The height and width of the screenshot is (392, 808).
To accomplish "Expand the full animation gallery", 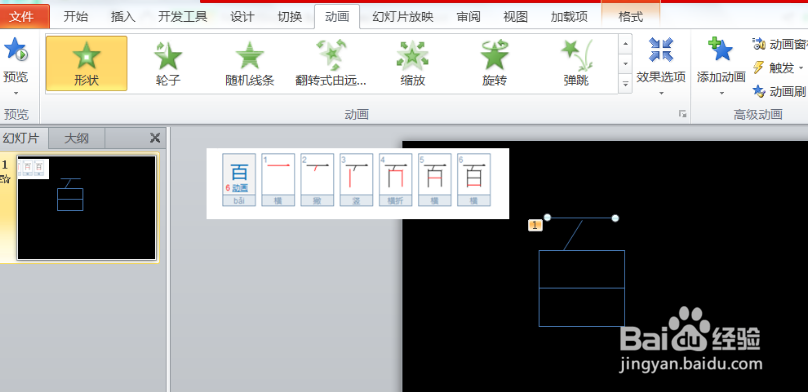I will click(x=626, y=84).
